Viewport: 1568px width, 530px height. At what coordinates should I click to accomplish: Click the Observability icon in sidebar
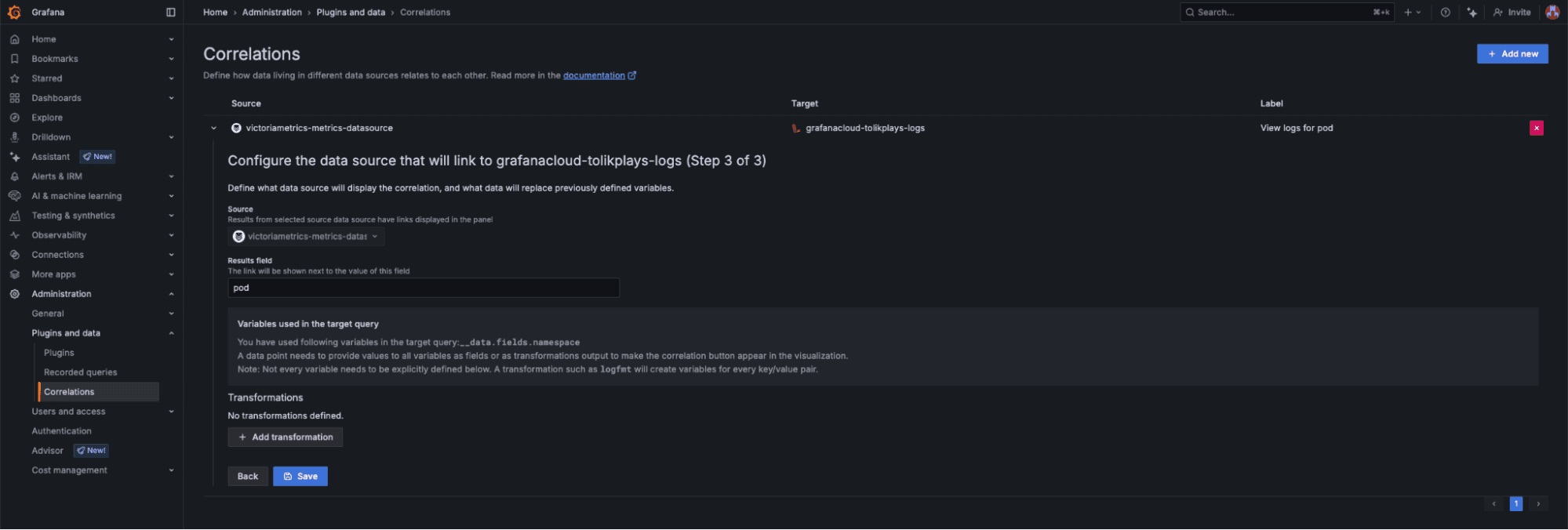pos(15,235)
